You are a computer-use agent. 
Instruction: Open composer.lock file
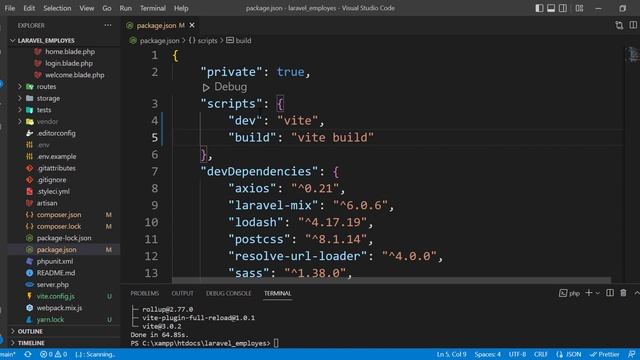click(59, 226)
